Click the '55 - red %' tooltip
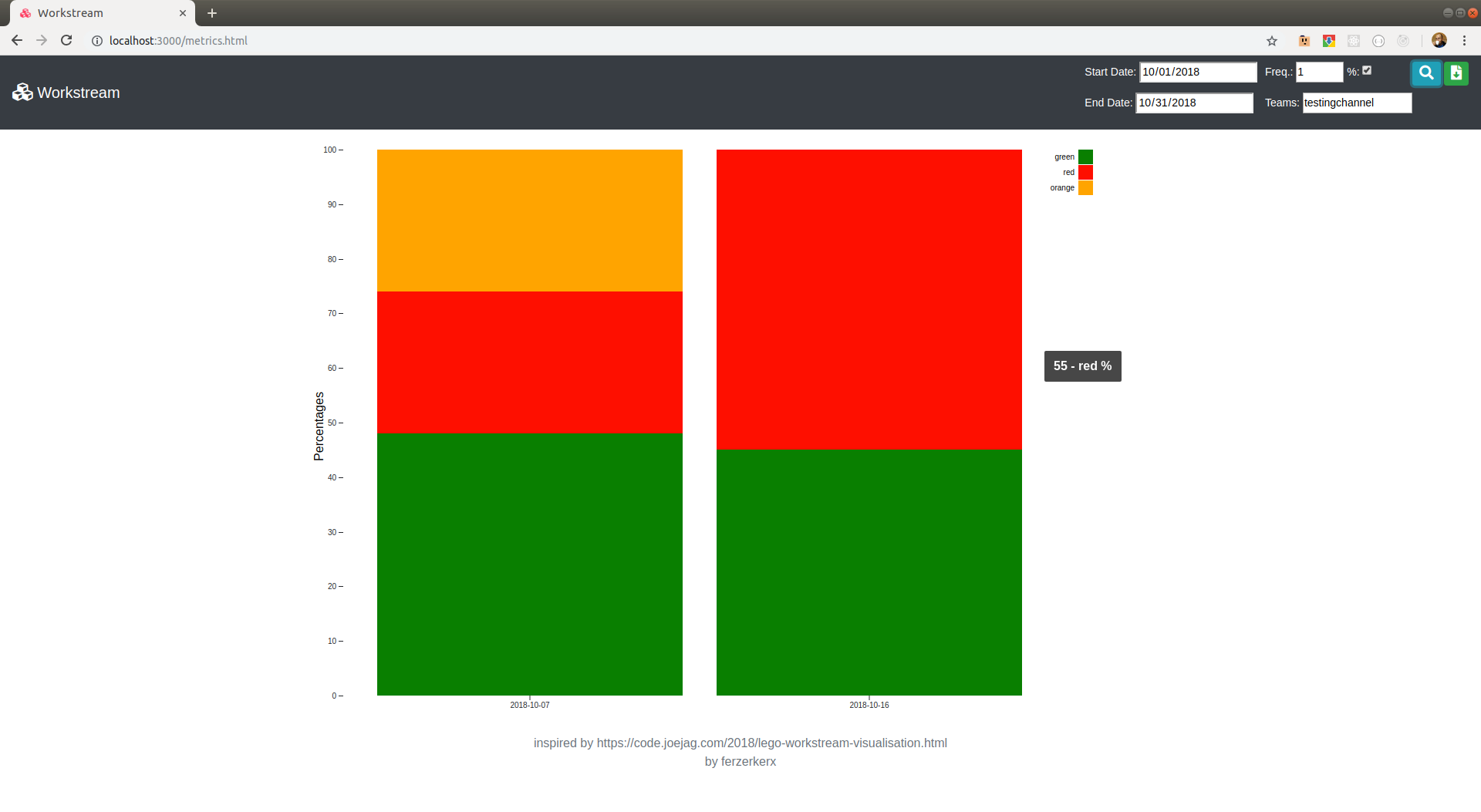 coord(1082,366)
